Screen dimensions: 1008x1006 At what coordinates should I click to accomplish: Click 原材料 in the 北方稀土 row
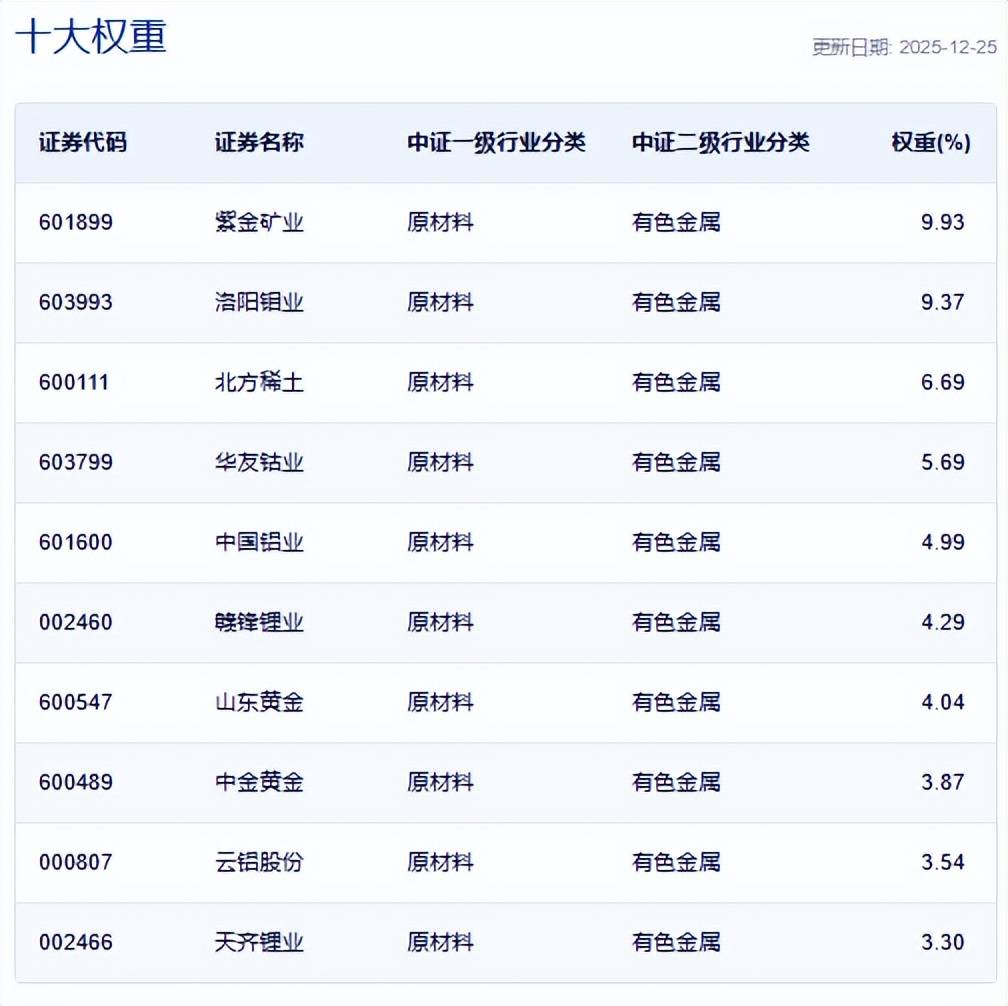(x=440, y=382)
